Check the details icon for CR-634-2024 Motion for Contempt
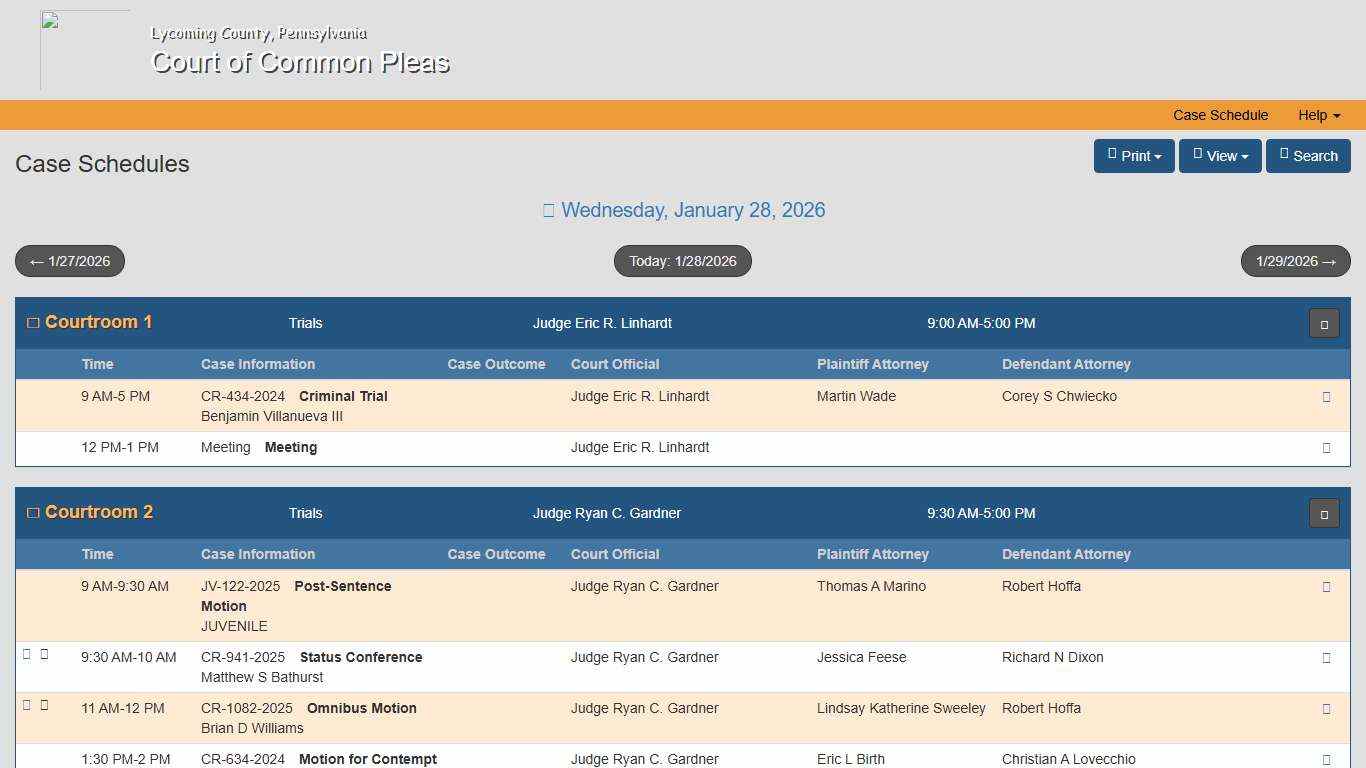Image resolution: width=1366 pixels, height=768 pixels. 1326,759
